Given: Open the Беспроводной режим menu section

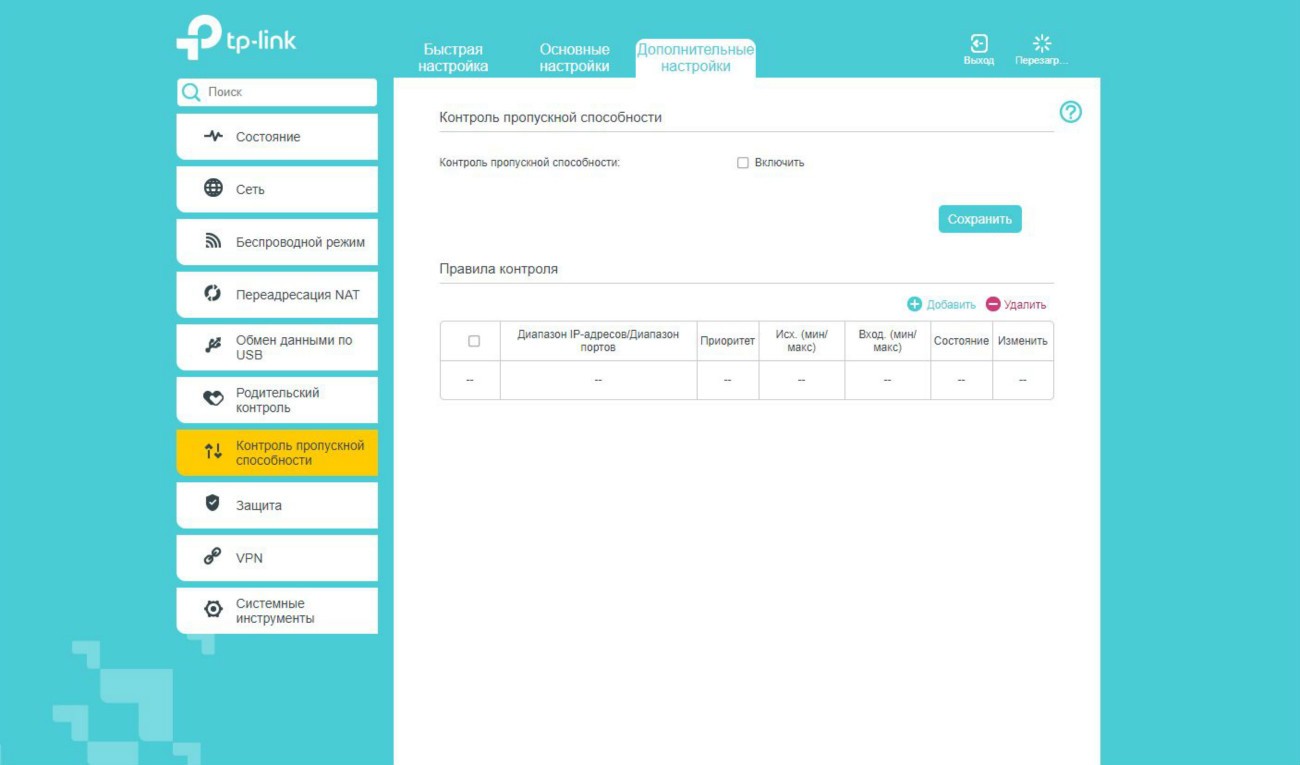Looking at the screenshot, I should pyautogui.click(x=299, y=242).
